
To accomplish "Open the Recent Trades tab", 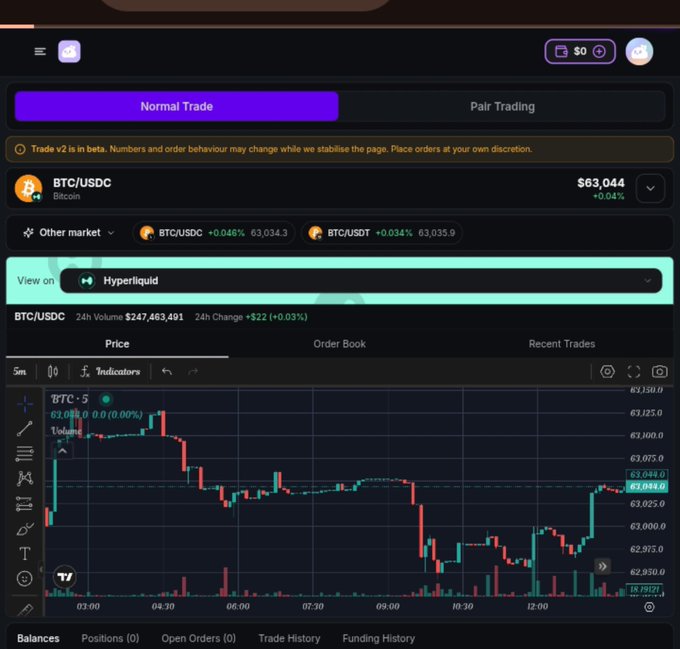I will click(562, 344).
